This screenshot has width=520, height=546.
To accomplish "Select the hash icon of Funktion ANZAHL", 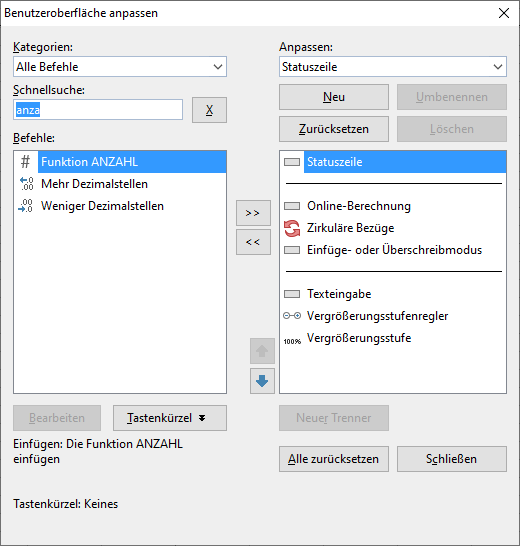I will (x=26, y=162).
